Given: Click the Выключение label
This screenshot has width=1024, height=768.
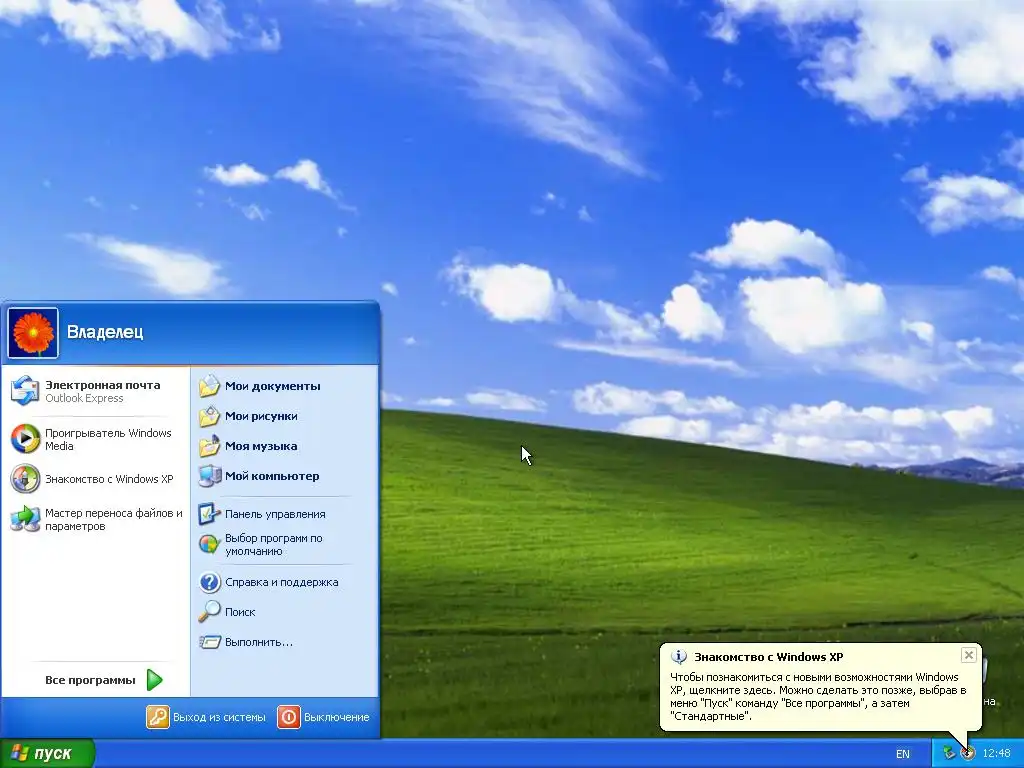Looking at the screenshot, I should tap(336, 717).
